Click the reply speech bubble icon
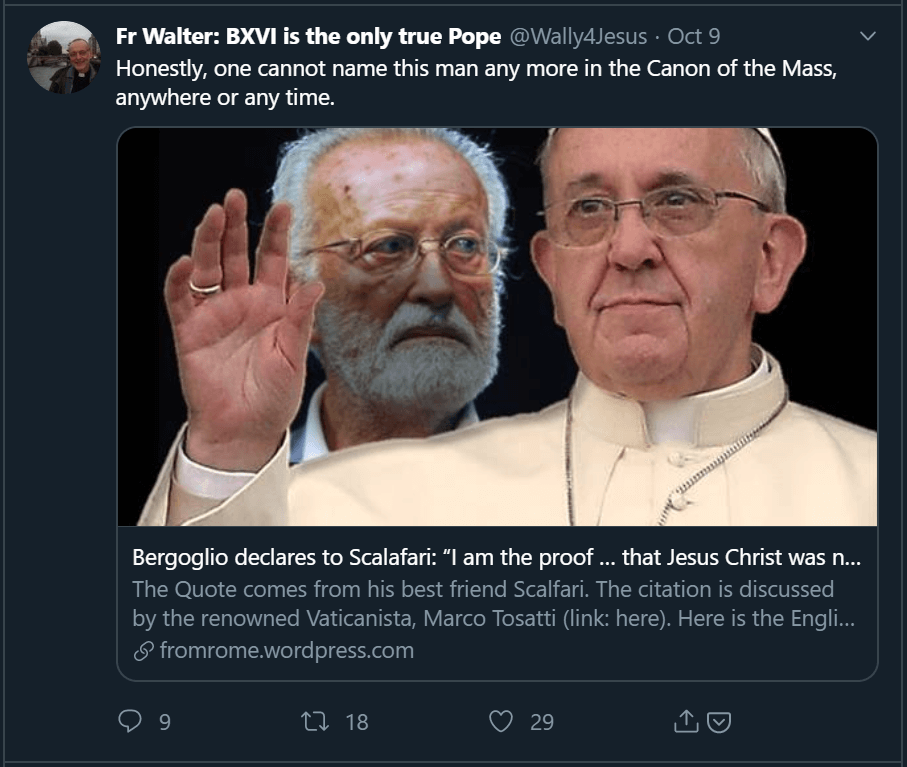Screen dimensions: 907x767 point(130,721)
